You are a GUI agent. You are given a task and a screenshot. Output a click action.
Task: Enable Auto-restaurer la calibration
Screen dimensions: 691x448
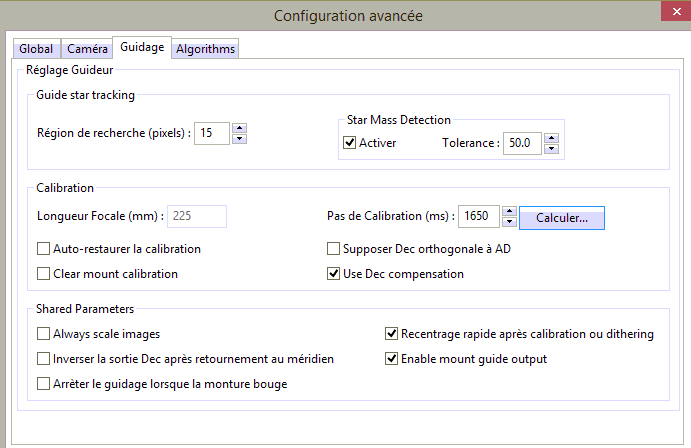tap(43, 249)
